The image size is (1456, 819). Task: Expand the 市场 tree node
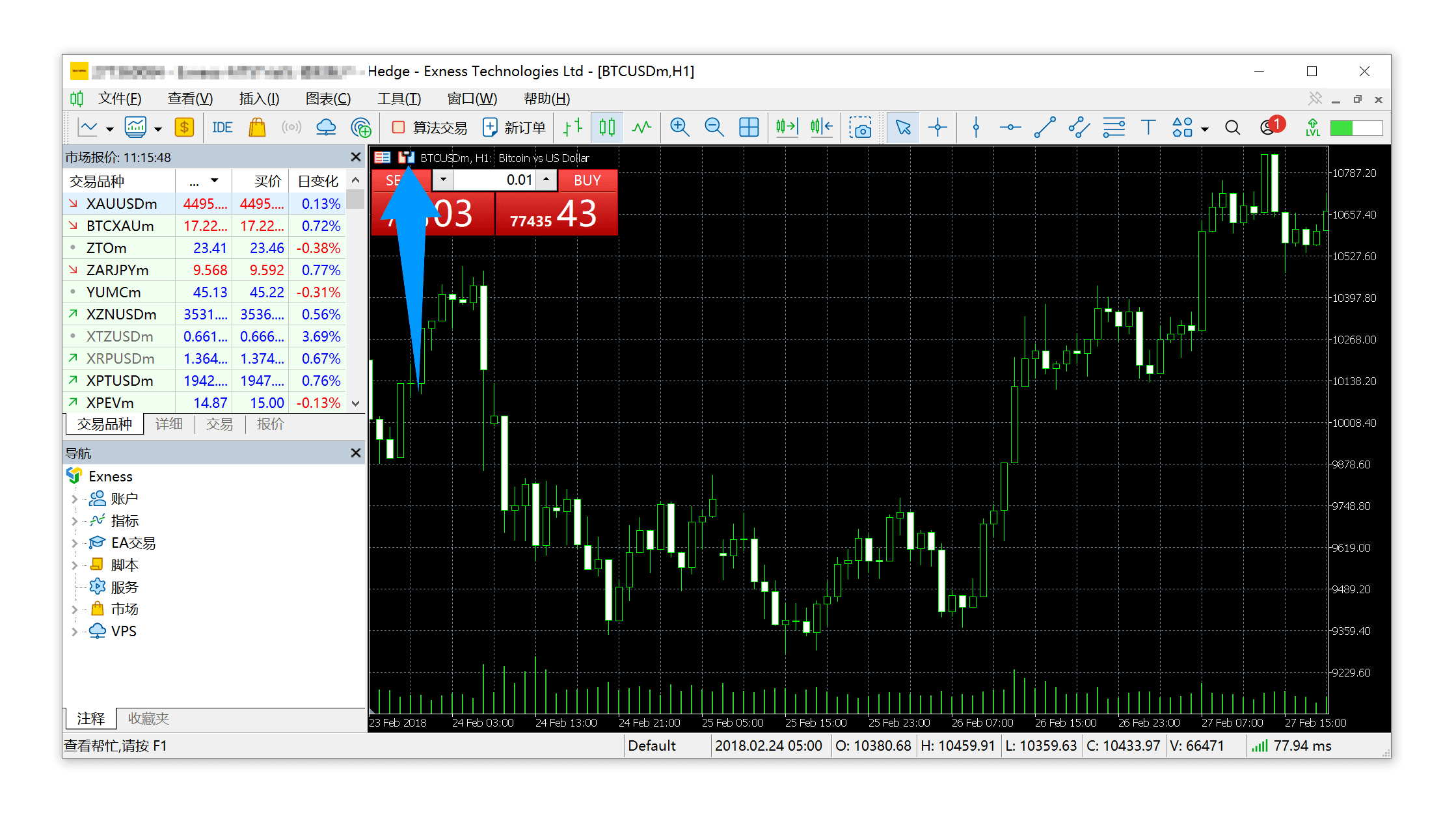[x=74, y=610]
